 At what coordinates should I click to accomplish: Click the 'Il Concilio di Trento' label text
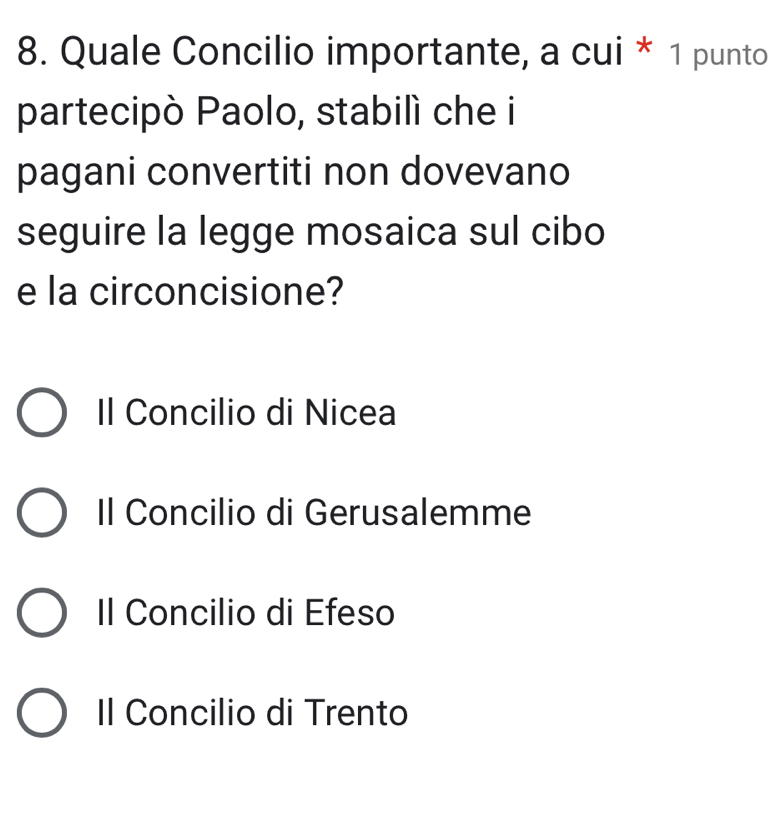(x=252, y=713)
